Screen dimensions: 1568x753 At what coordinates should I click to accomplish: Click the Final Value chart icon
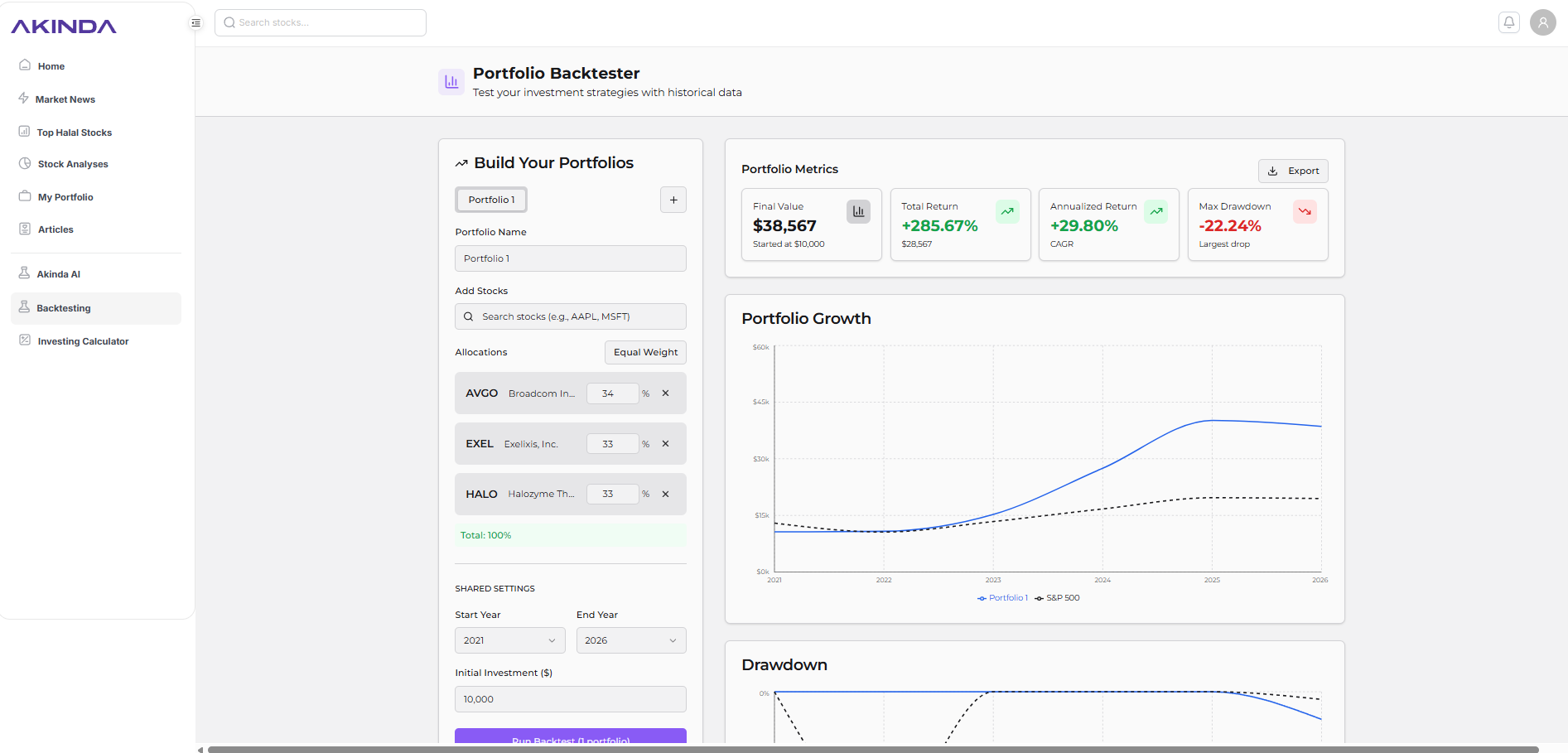click(858, 212)
